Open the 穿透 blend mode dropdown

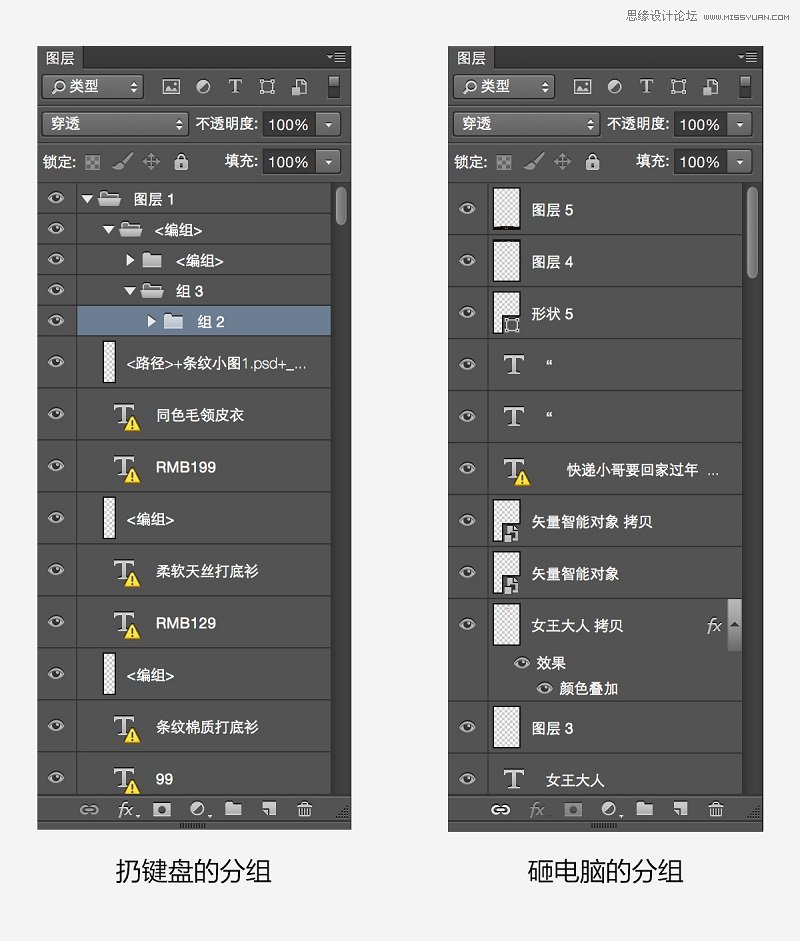coord(113,124)
